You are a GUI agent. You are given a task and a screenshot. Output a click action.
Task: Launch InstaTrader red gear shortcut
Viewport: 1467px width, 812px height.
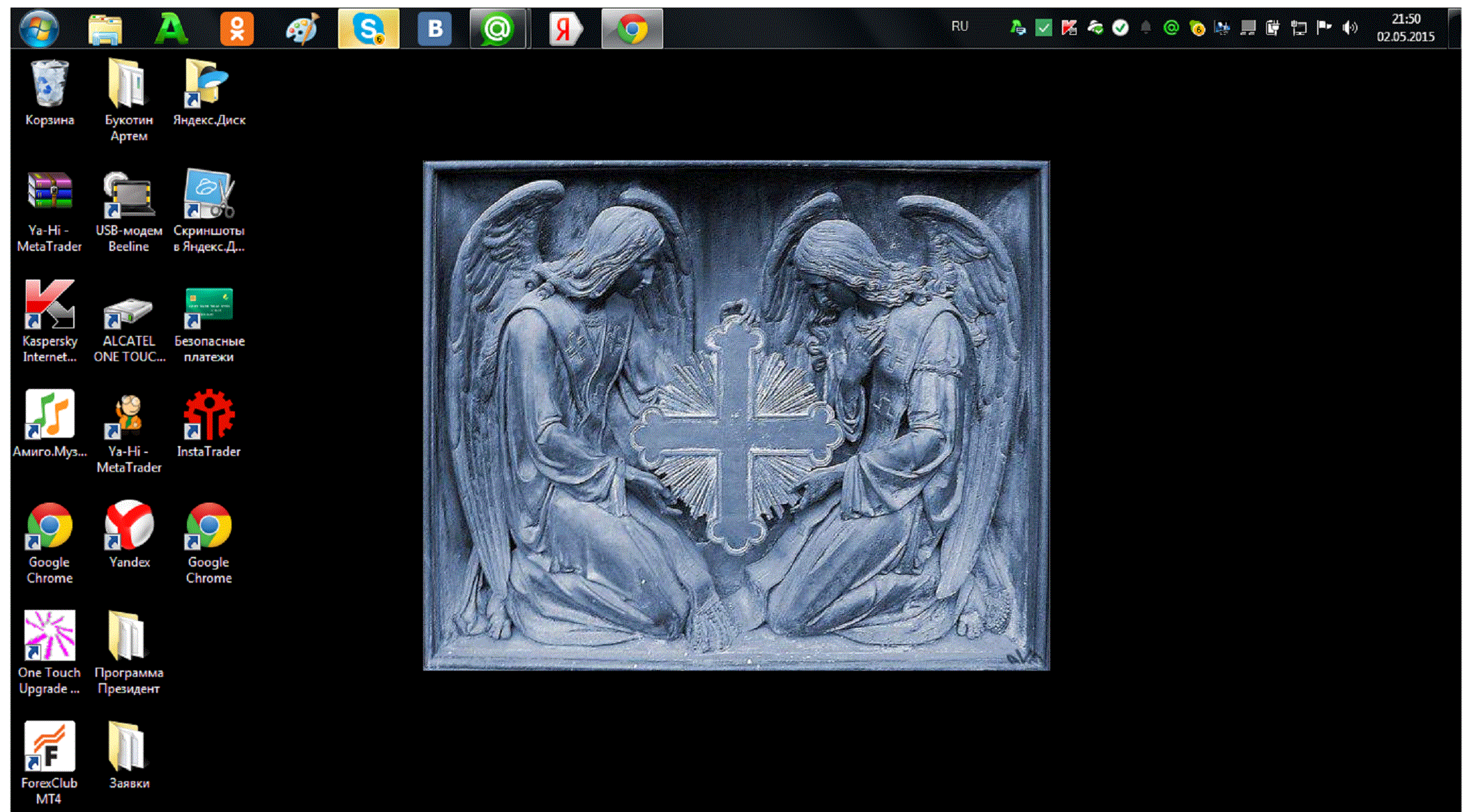click(x=208, y=424)
